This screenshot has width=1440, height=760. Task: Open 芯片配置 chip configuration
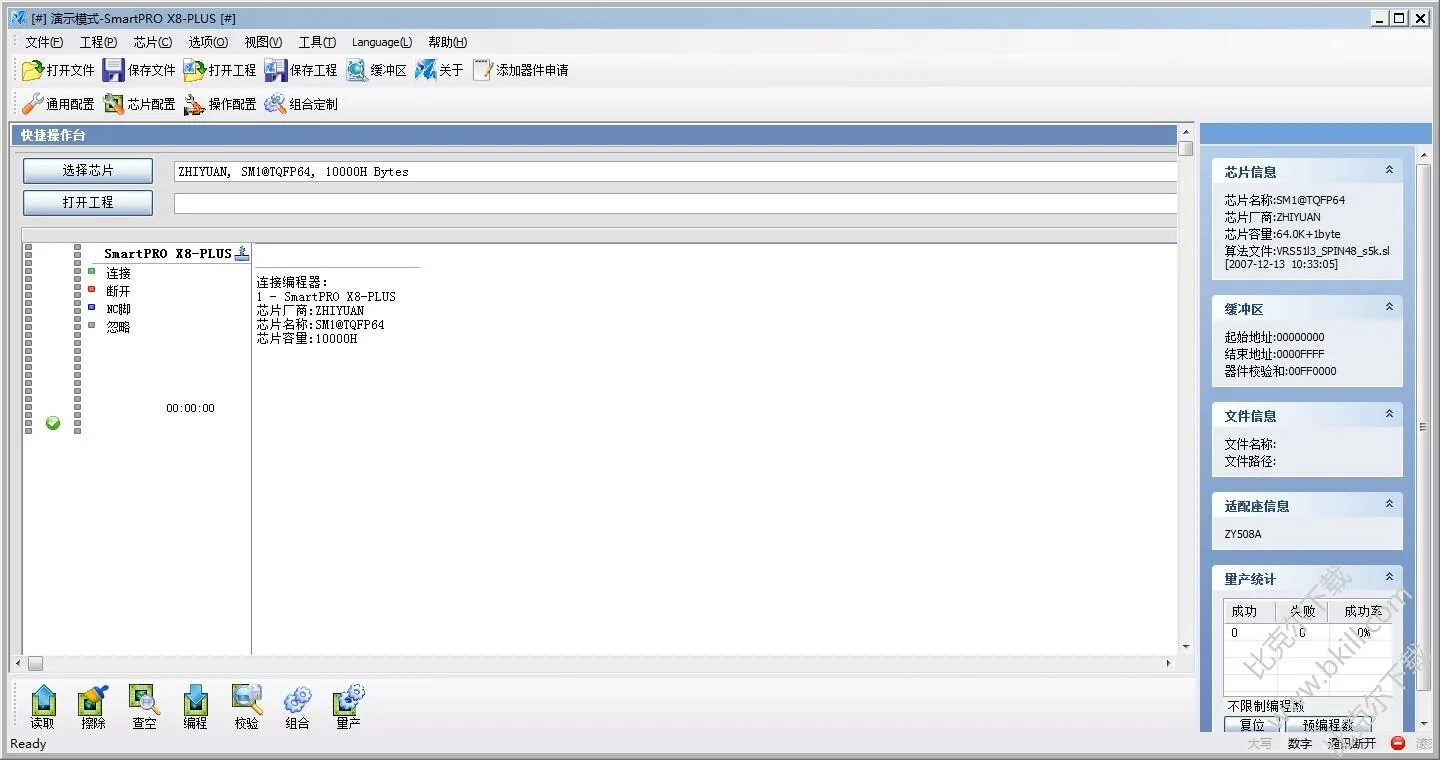click(x=139, y=104)
